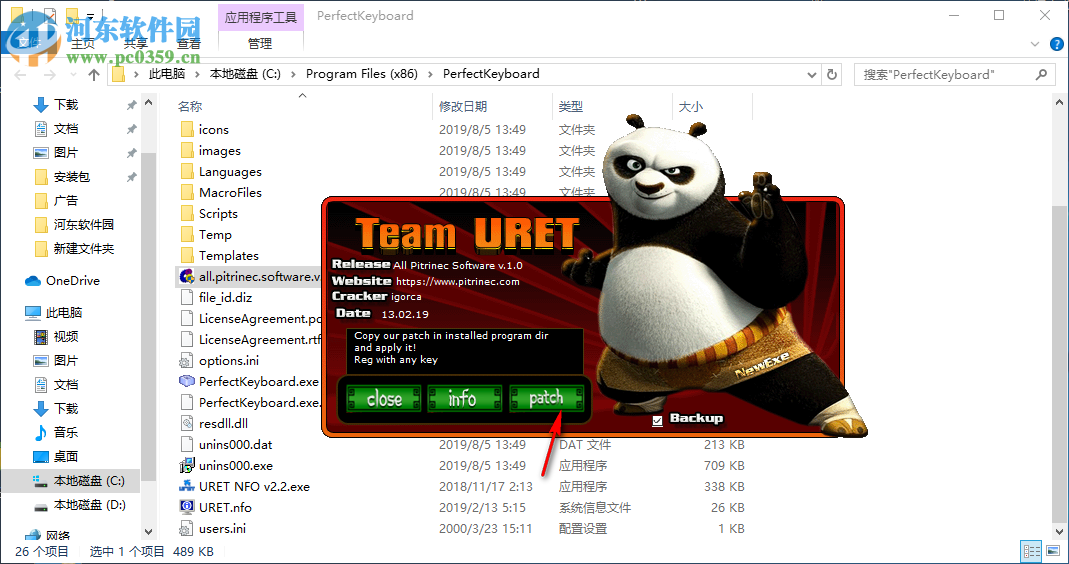Open the 应用程序工具 tab
Viewport: 1069px width, 564px height.
point(260,17)
